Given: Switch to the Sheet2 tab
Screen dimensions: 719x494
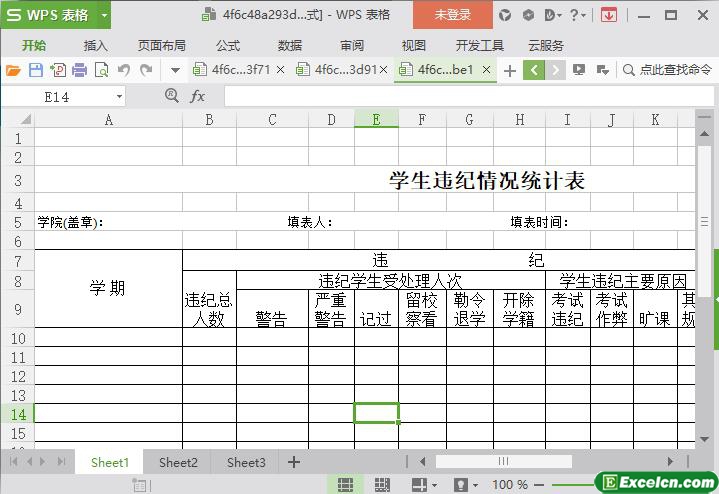Looking at the screenshot, I should pyautogui.click(x=178, y=462).
